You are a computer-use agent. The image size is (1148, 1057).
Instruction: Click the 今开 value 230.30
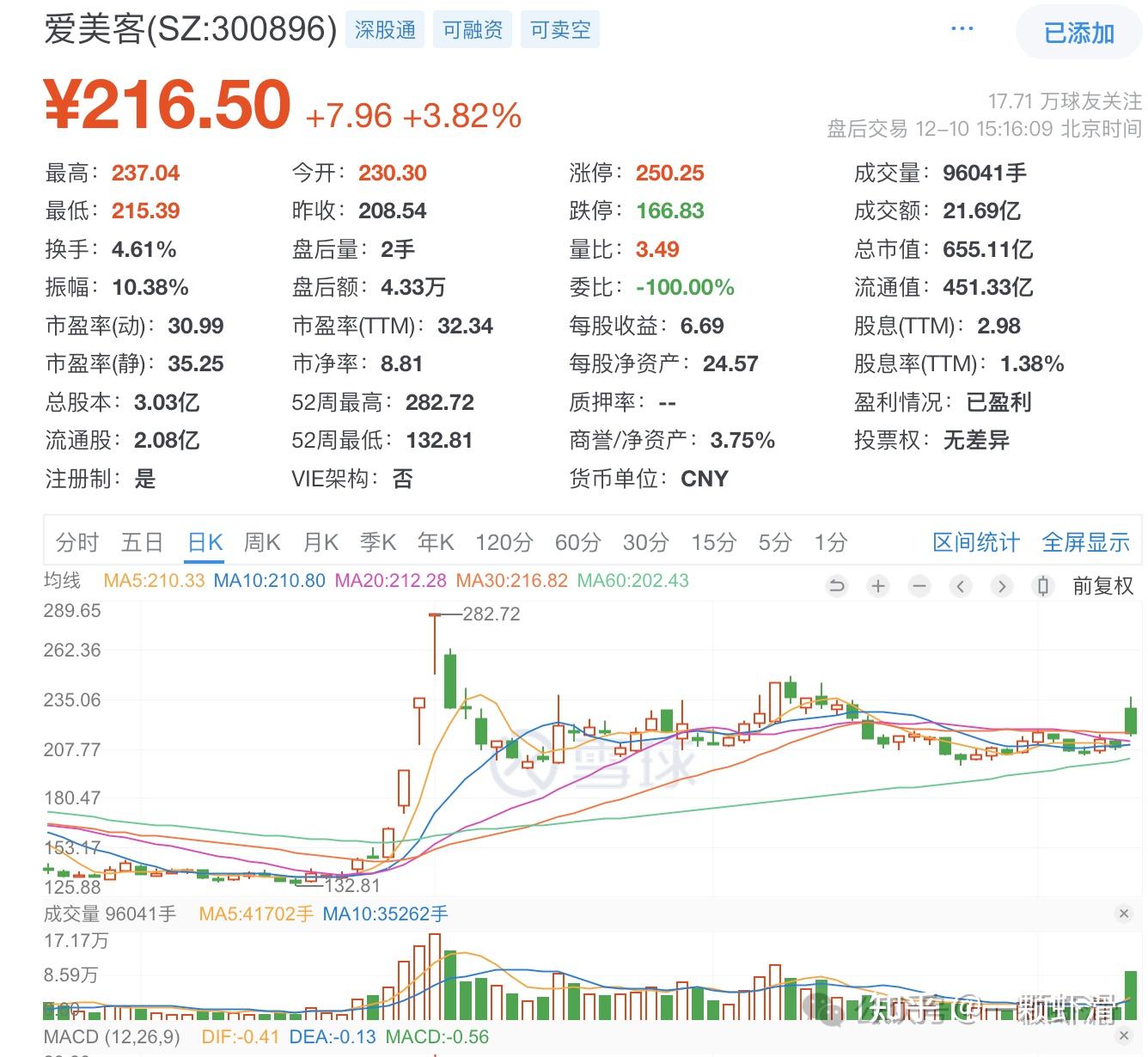pyautogui.click(x=392, y=173)
